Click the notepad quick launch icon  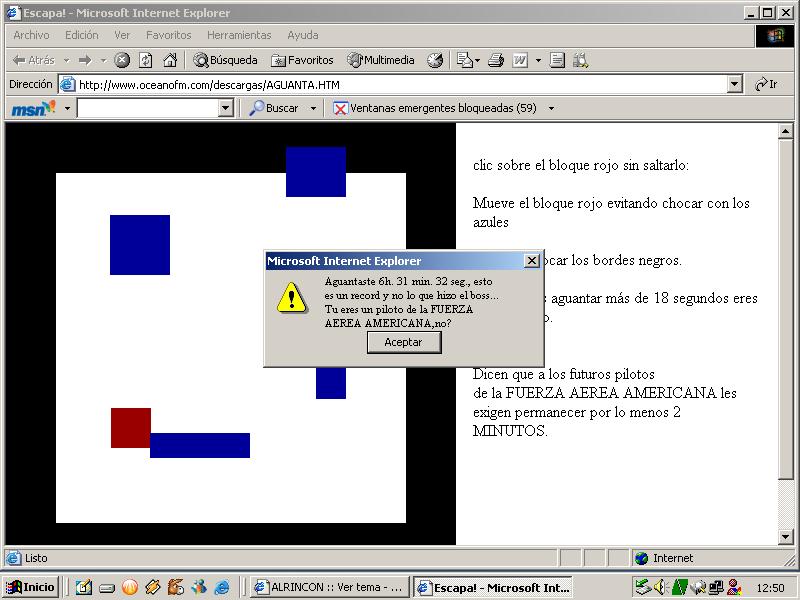[83, 587]
